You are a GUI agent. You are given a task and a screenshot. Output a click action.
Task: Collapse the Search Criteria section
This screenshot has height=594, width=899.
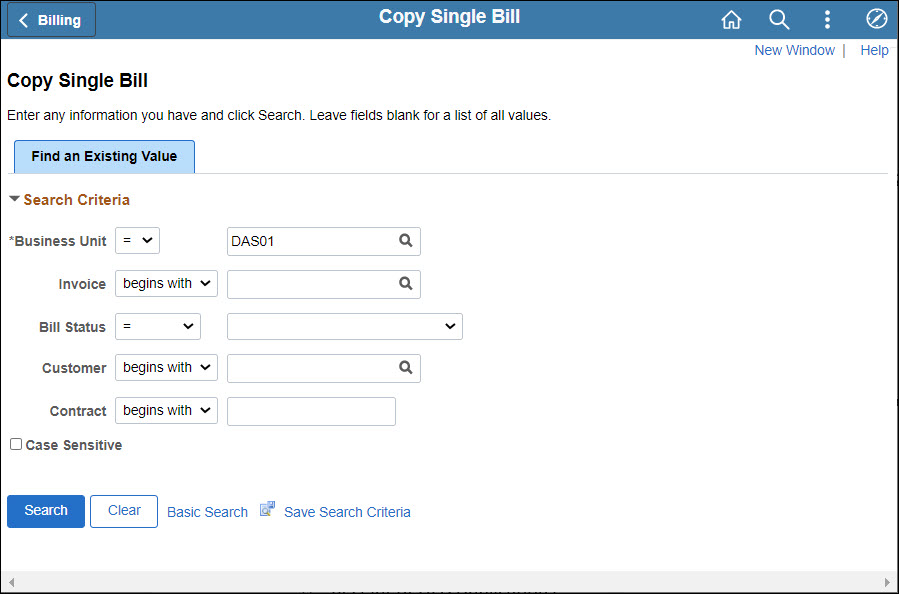15,199
